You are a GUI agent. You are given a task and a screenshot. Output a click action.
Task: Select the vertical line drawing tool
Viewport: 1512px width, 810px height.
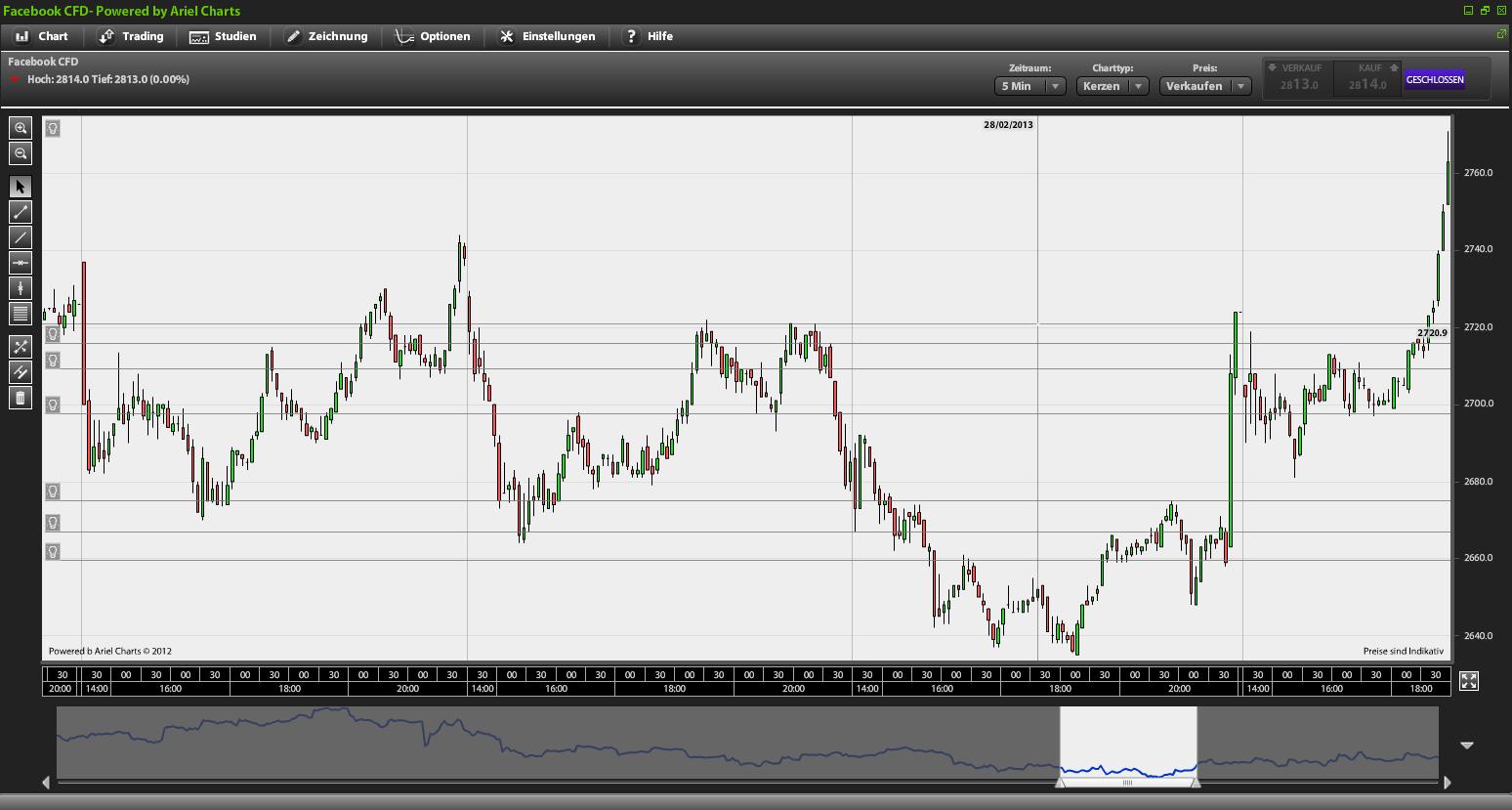coord(21,288)
